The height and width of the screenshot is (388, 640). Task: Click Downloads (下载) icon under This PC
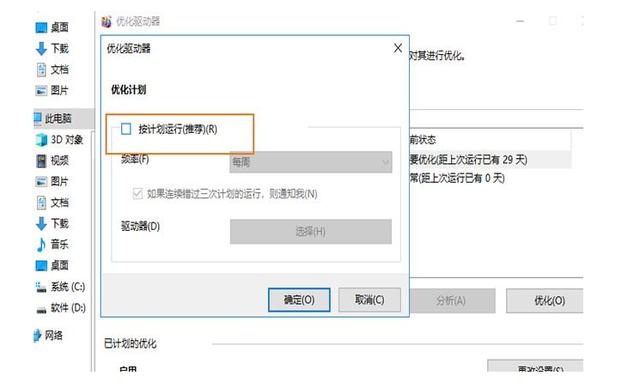(41, 224)
